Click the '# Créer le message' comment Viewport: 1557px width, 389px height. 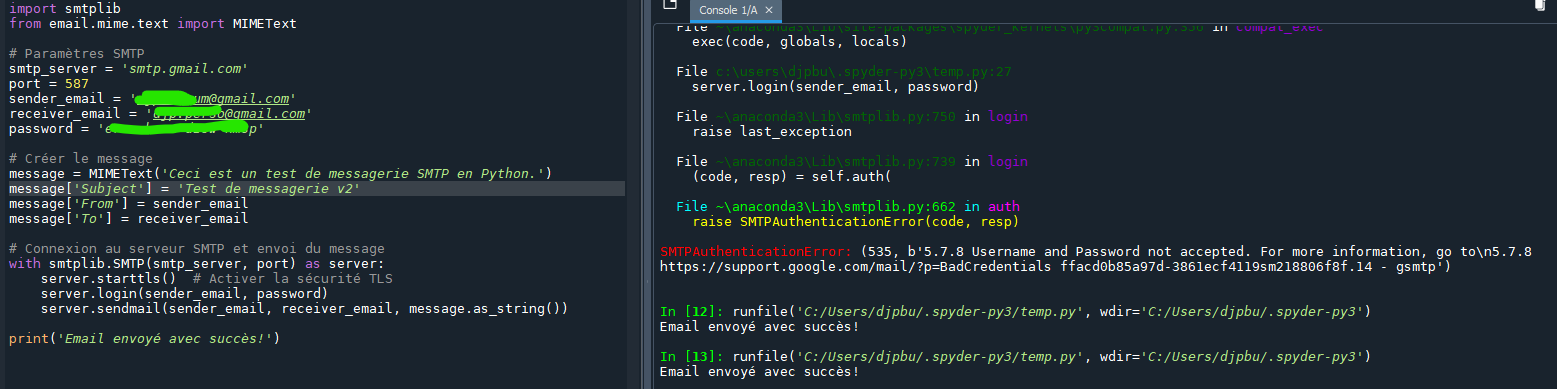point(81,159)
